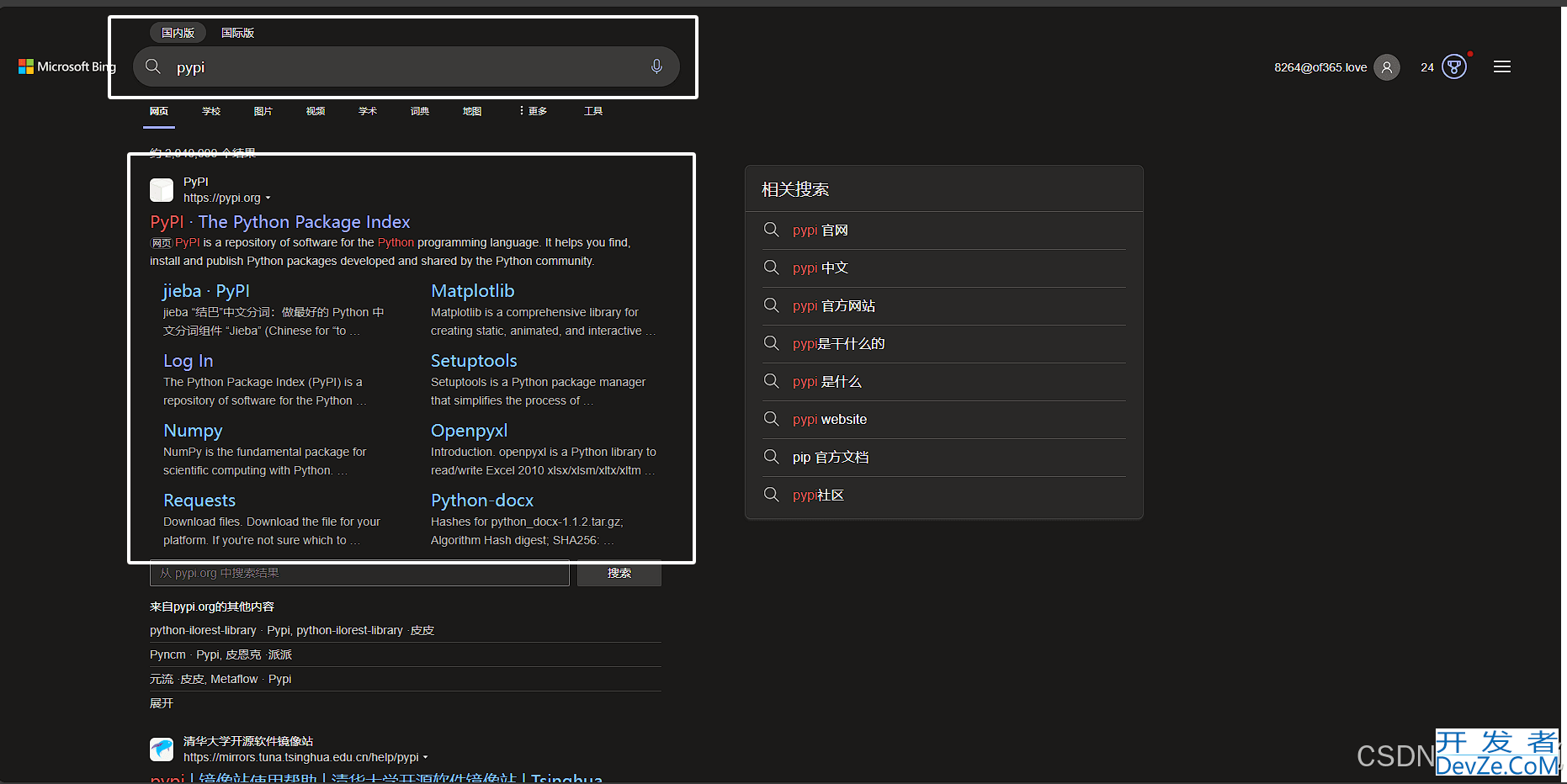Screen dimensions: 1567x784
Task: Open 'PyPI · The Python Package Index' result
Action: point(280,222)
